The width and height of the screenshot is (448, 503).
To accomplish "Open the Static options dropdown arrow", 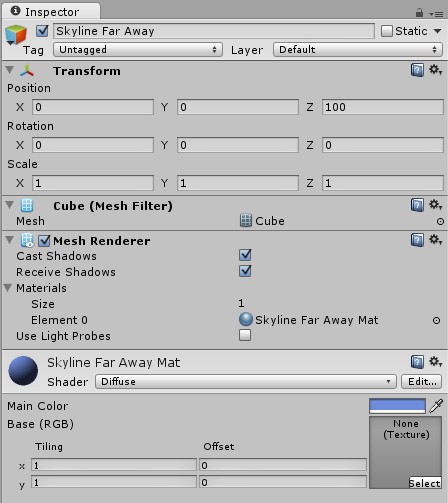I will 437,31.
